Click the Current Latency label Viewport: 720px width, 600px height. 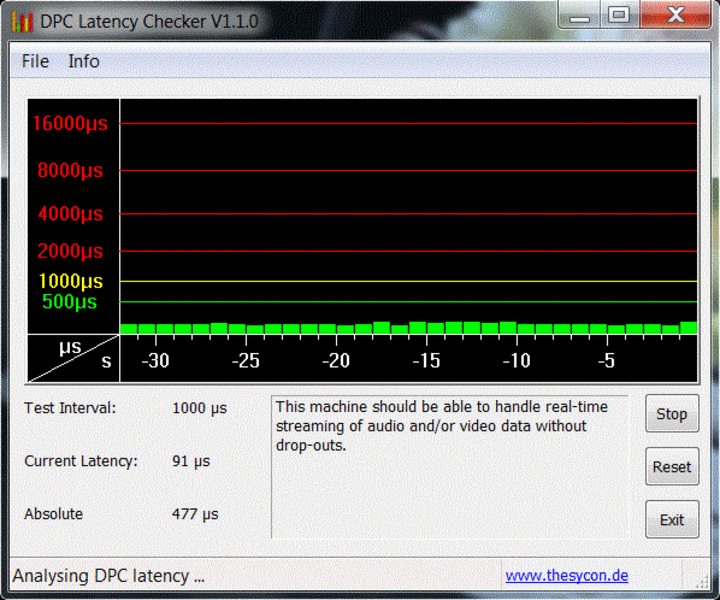81,460
